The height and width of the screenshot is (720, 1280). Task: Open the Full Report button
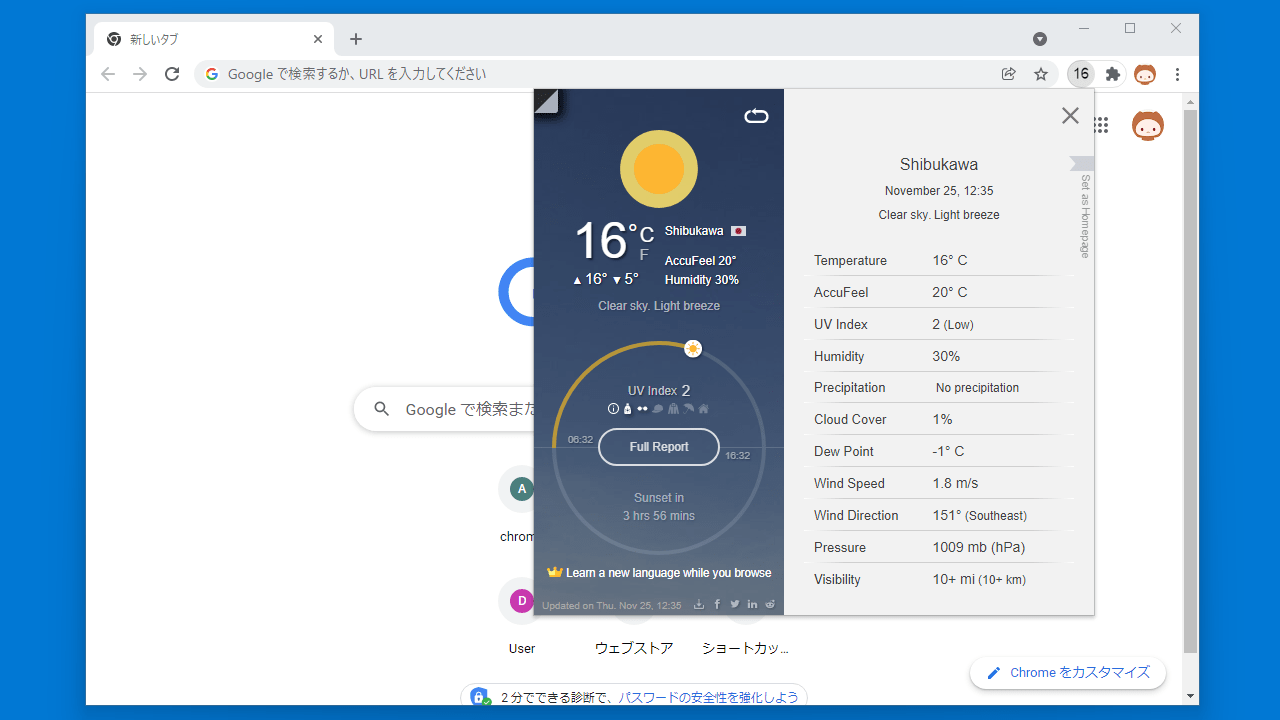(x=659, y=447)
